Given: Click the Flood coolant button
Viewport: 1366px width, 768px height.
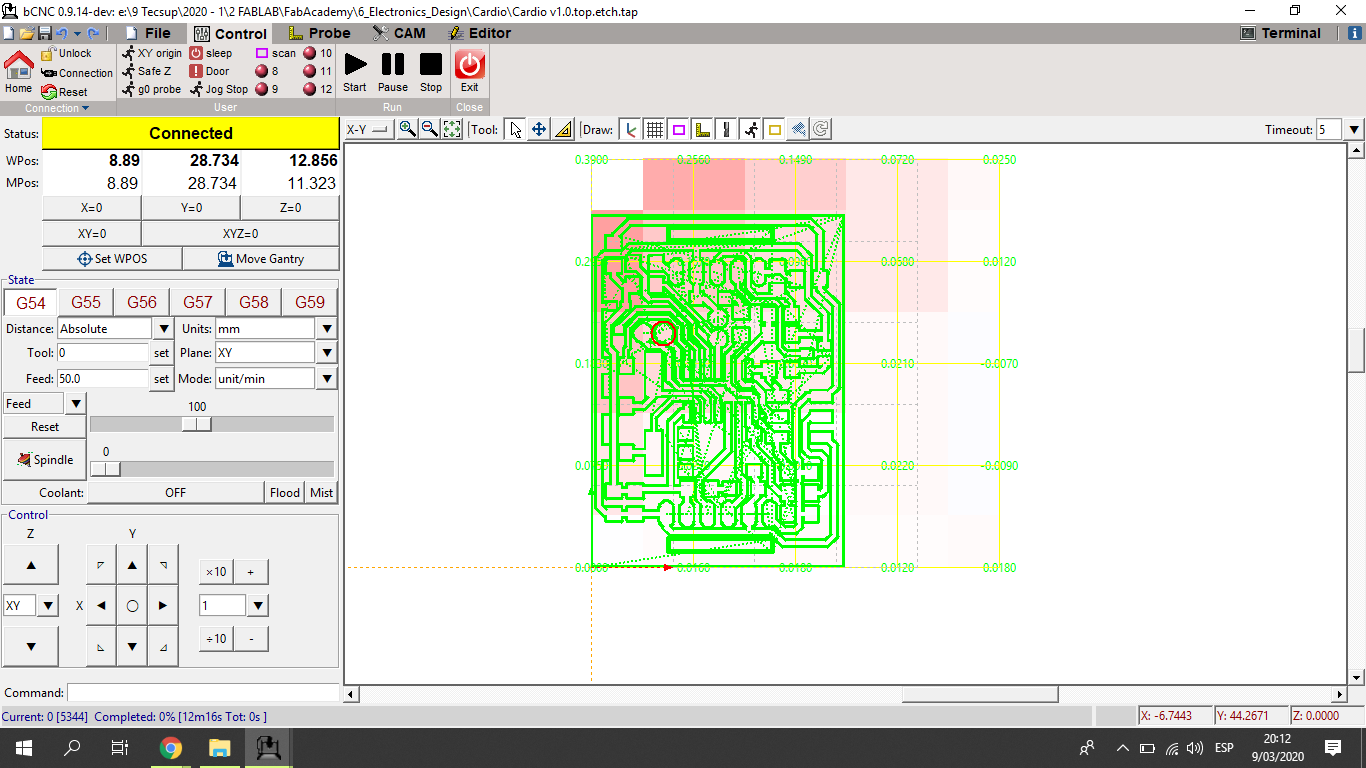Looking at the screenshot, I should 285,492.
